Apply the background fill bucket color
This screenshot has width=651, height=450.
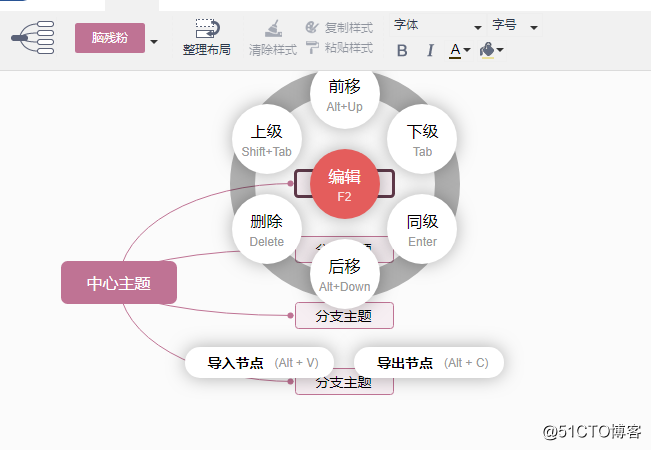(487, 50)
